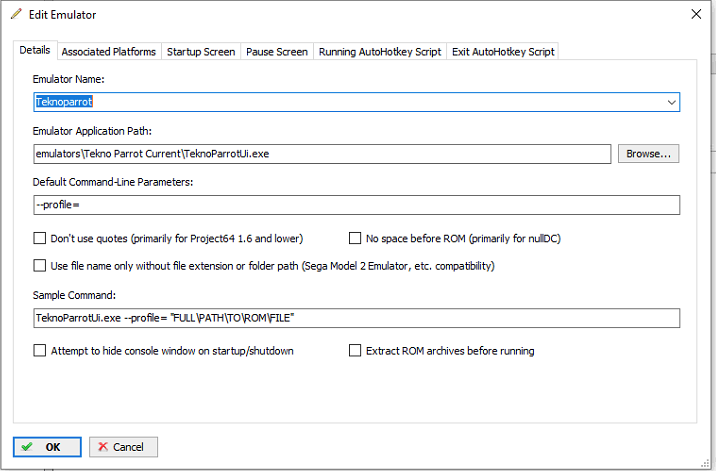Click the Sample Command text field

(x=357, y=318)
